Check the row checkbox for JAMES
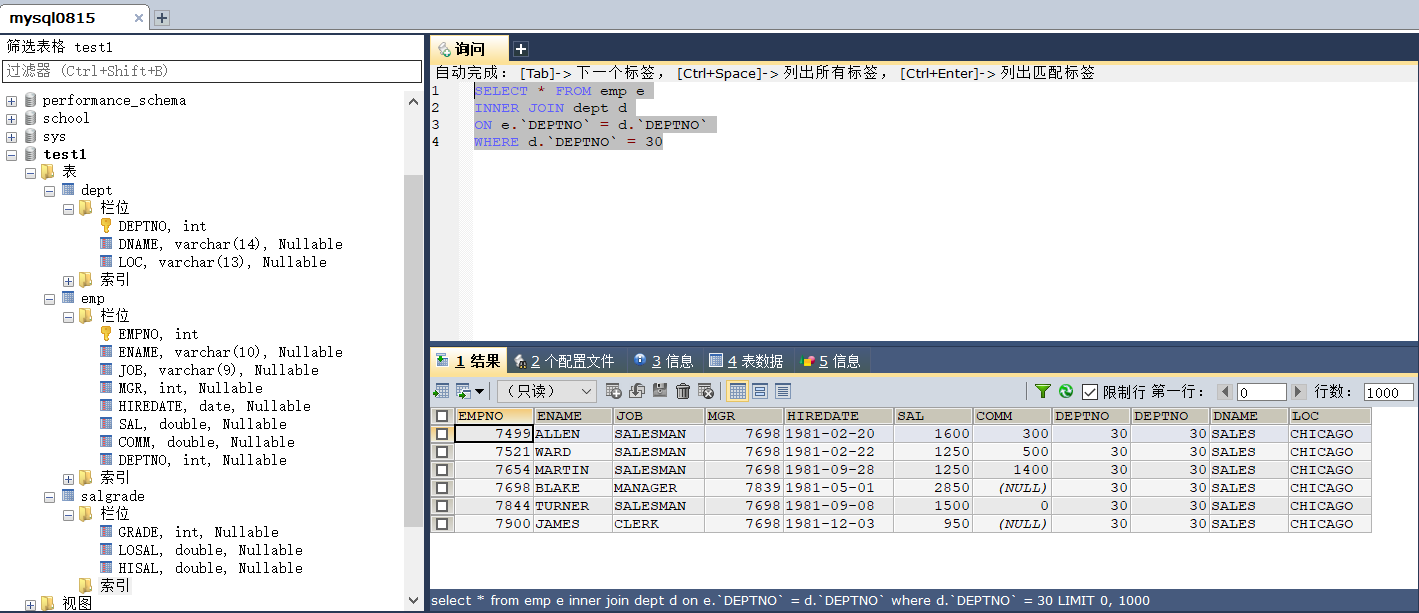The image size is (1419, 613). click(x=442, y=524)
